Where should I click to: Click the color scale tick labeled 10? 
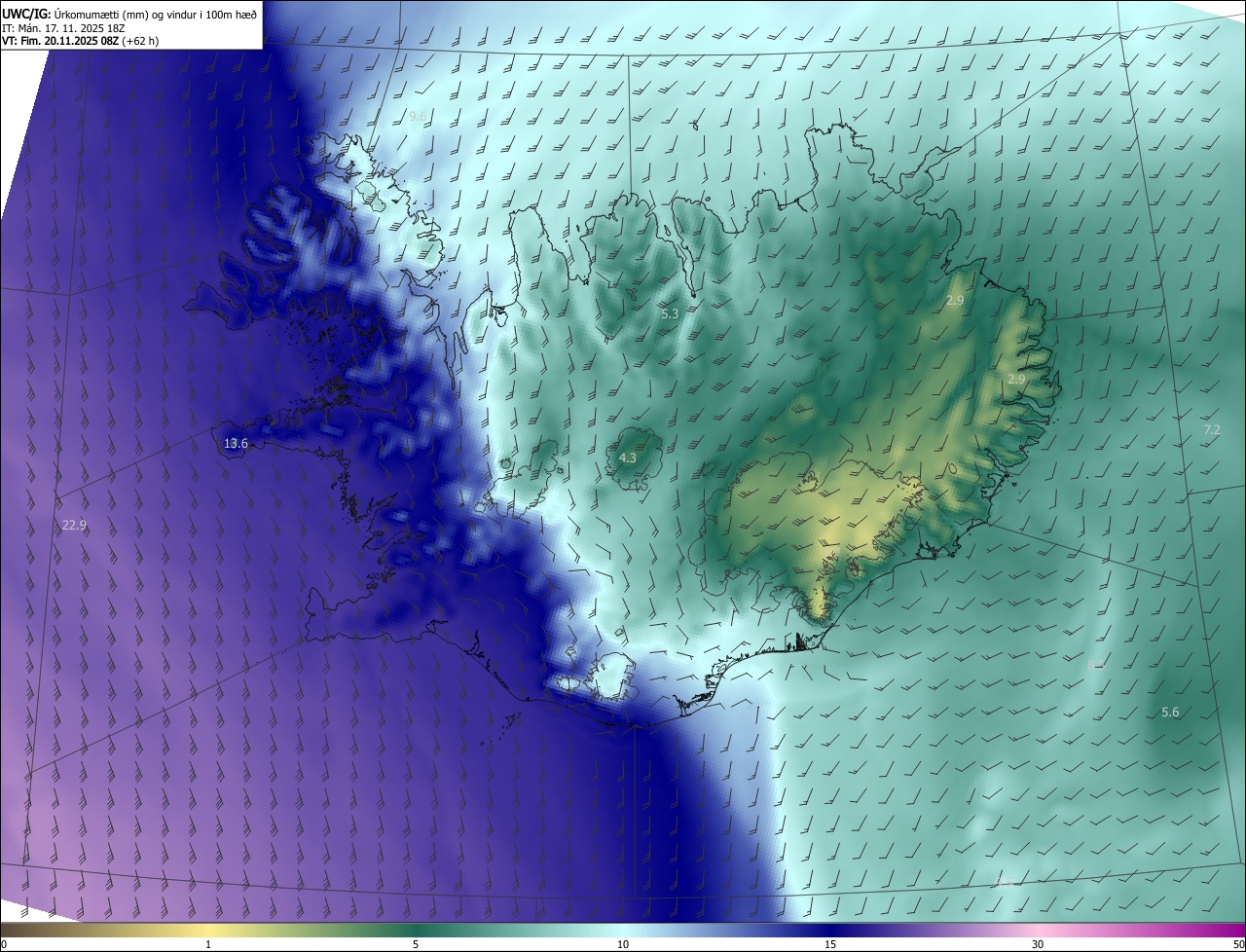coord(623,944)
